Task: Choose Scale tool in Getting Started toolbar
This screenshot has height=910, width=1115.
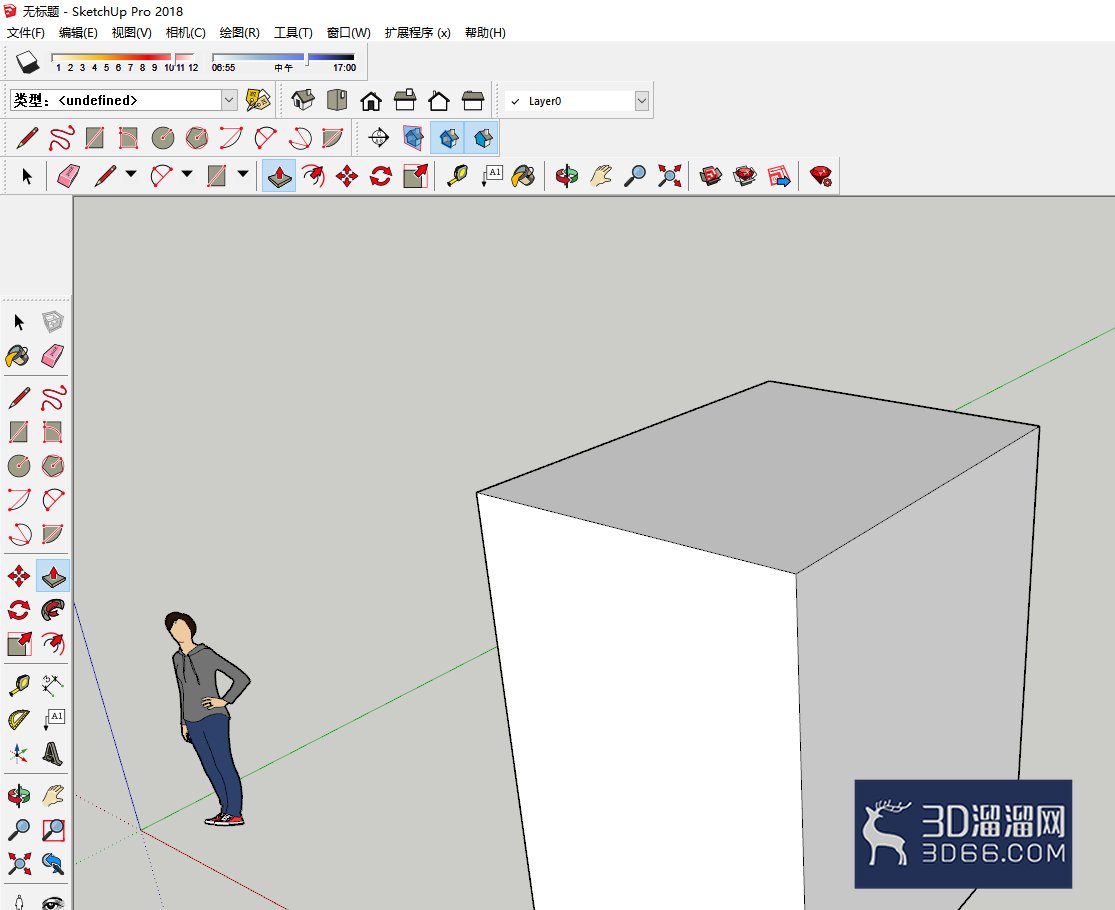Action: tap(415, 176)
